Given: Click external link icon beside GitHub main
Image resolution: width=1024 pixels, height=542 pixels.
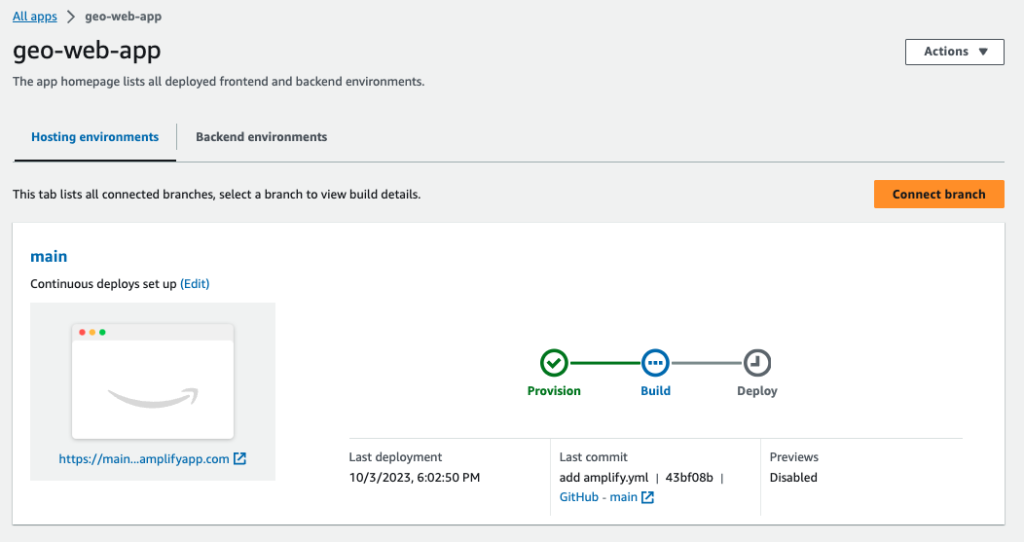Looking at the screenshot, I should coord(647,497).
